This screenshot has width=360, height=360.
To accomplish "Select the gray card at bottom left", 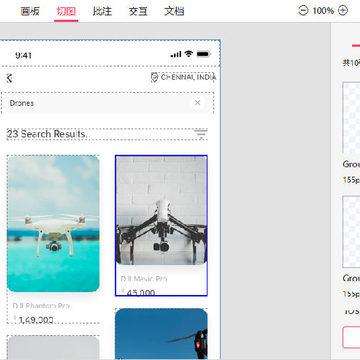I will coord(53,348).
